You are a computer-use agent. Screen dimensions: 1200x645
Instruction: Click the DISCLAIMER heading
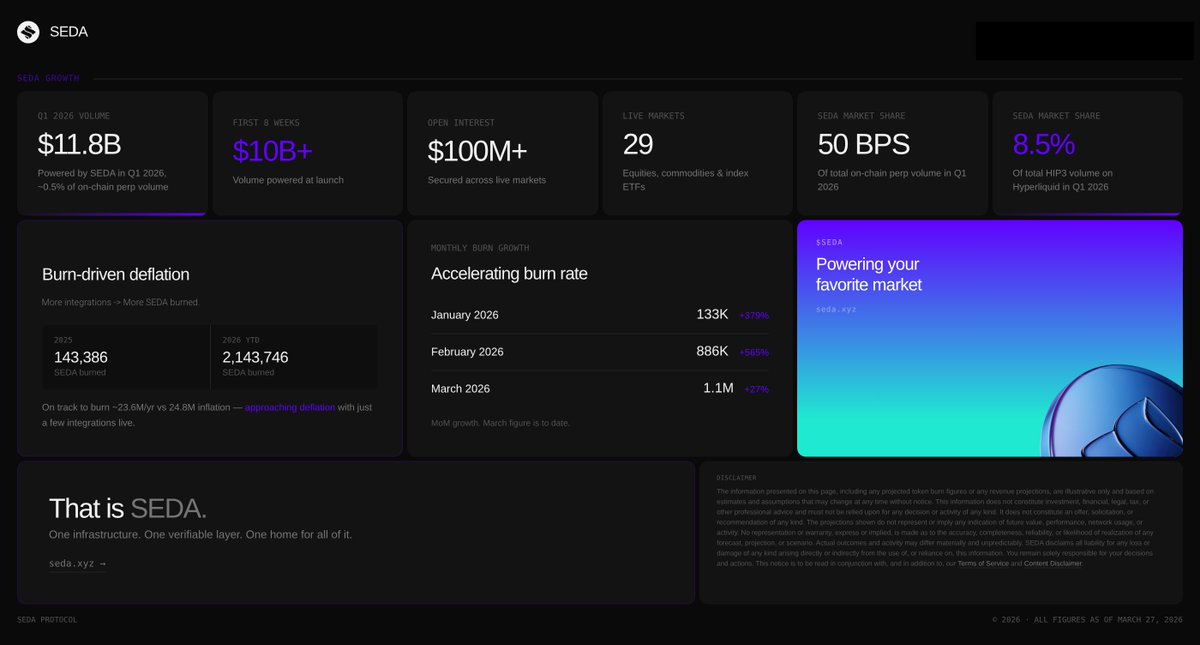pos(737,478)
